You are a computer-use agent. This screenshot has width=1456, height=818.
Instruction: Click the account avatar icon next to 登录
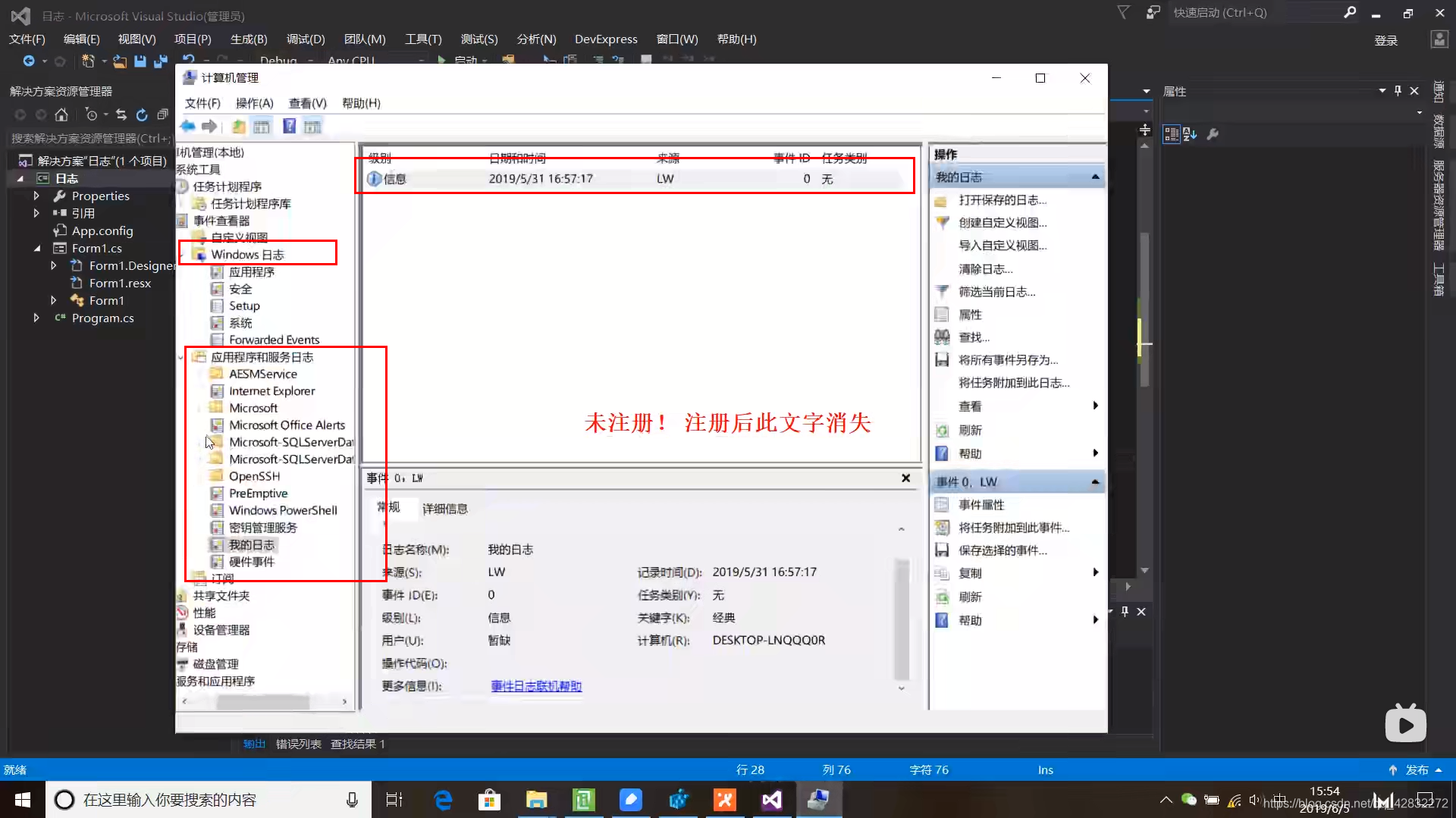[1439, 39]
